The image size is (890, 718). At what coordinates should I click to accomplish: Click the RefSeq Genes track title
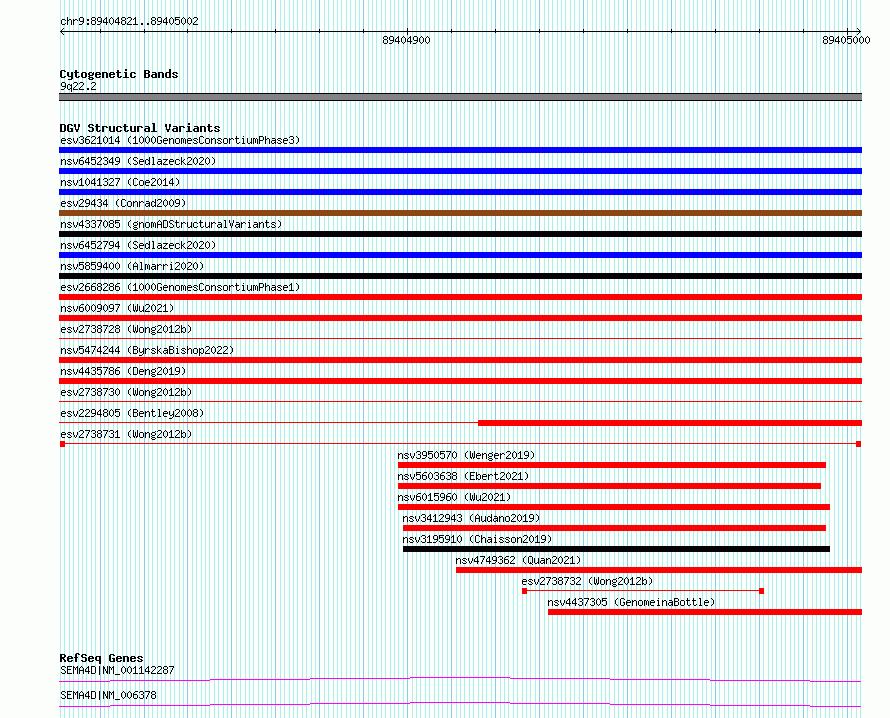pos(101,658)
